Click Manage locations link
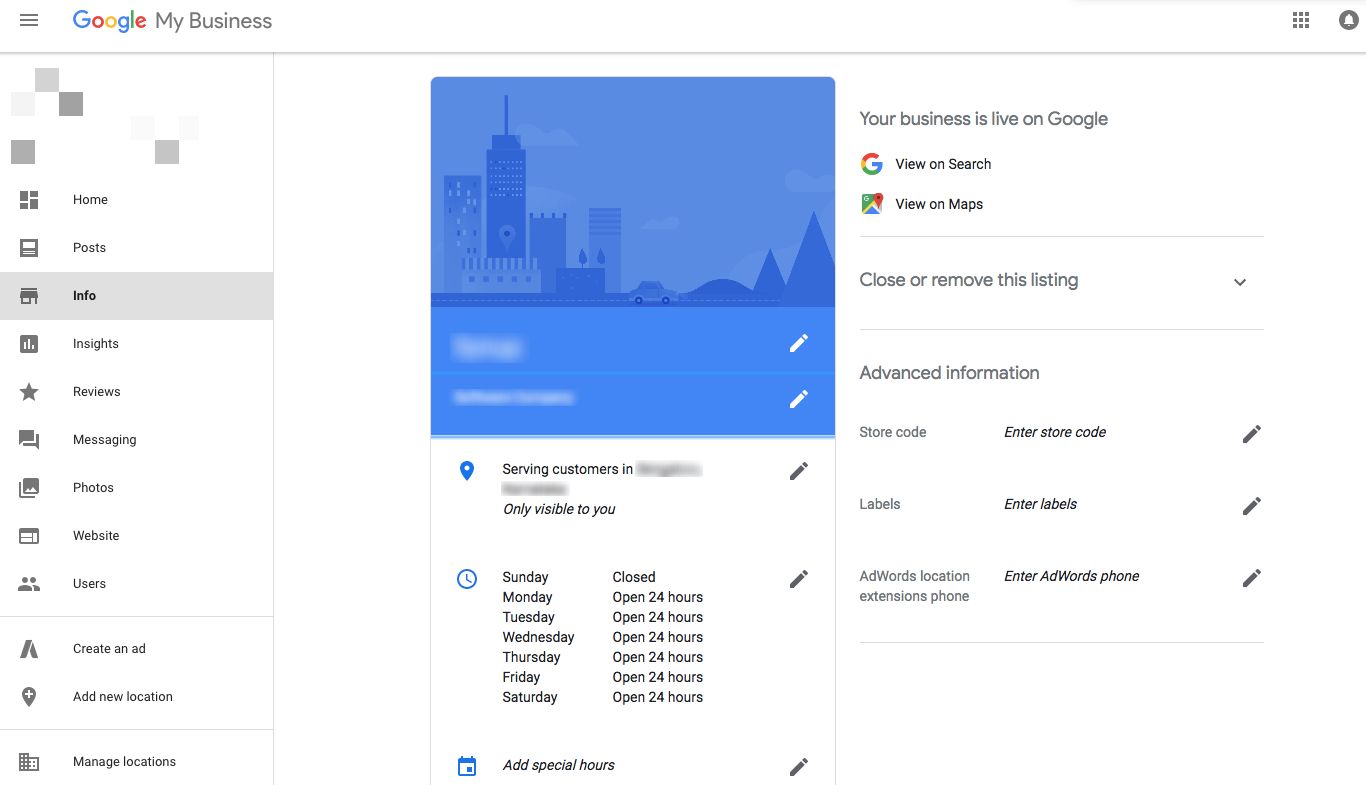The height and width of the screenshot is (785, 1366). click(x=124, y=762)
